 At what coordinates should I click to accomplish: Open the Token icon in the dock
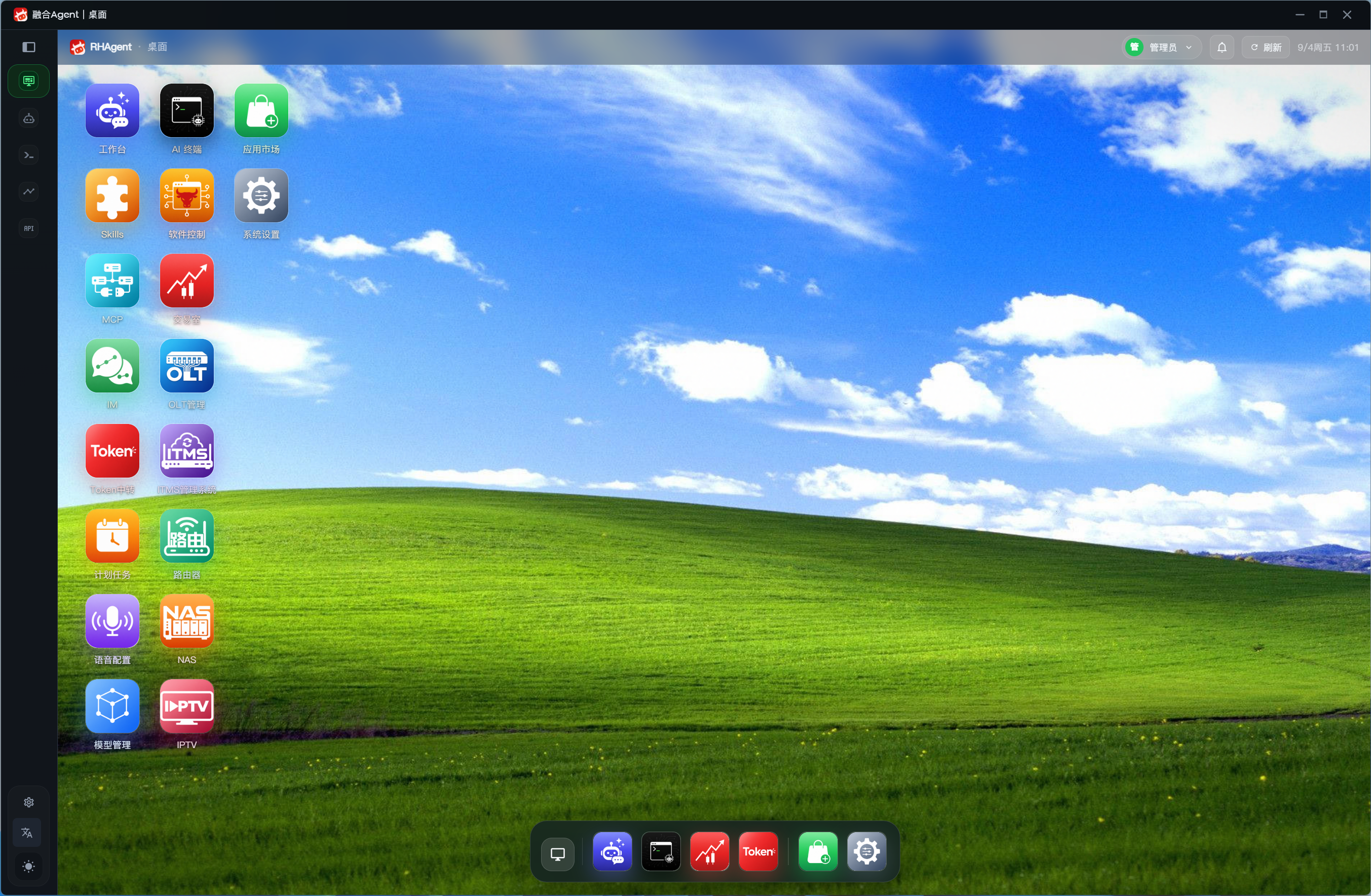click(758, 851)
